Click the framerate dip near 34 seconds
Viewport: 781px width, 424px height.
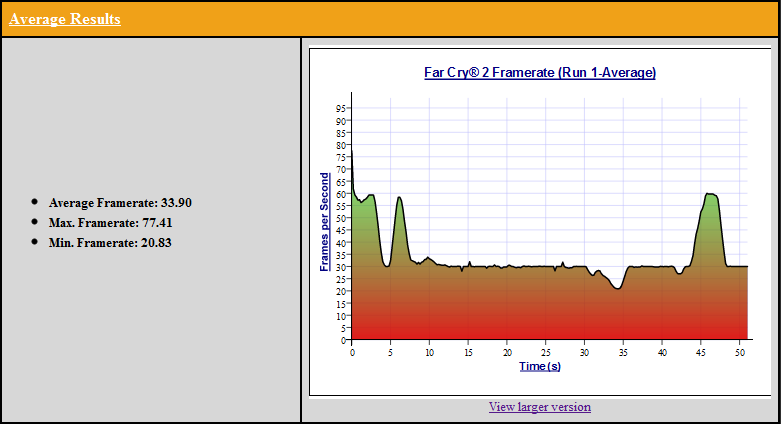tap(618, 288)
